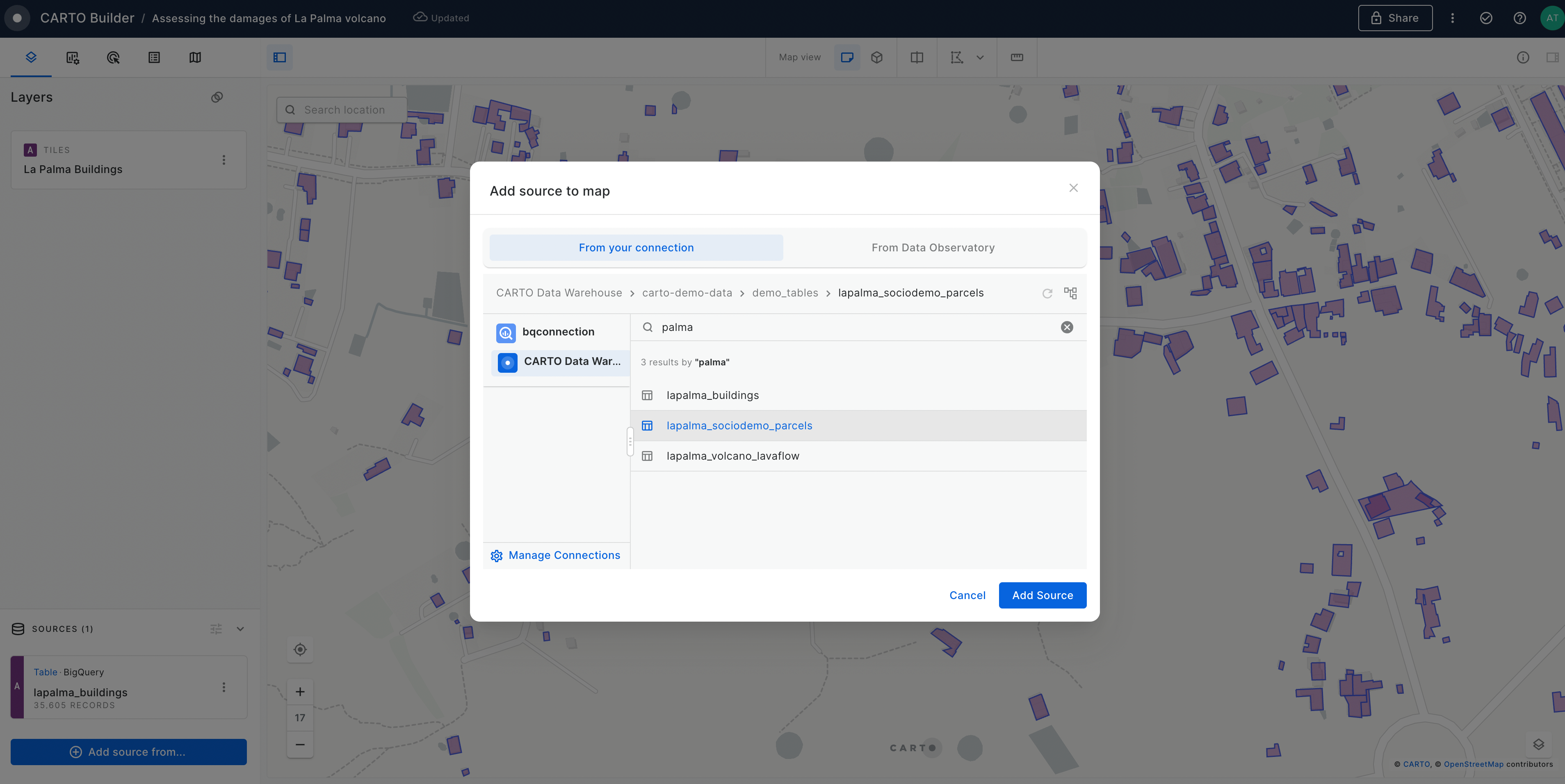This screenshot has height=784, width=1565.
Task: Select the La Palma Buildings layer
Action: (129, 160)
